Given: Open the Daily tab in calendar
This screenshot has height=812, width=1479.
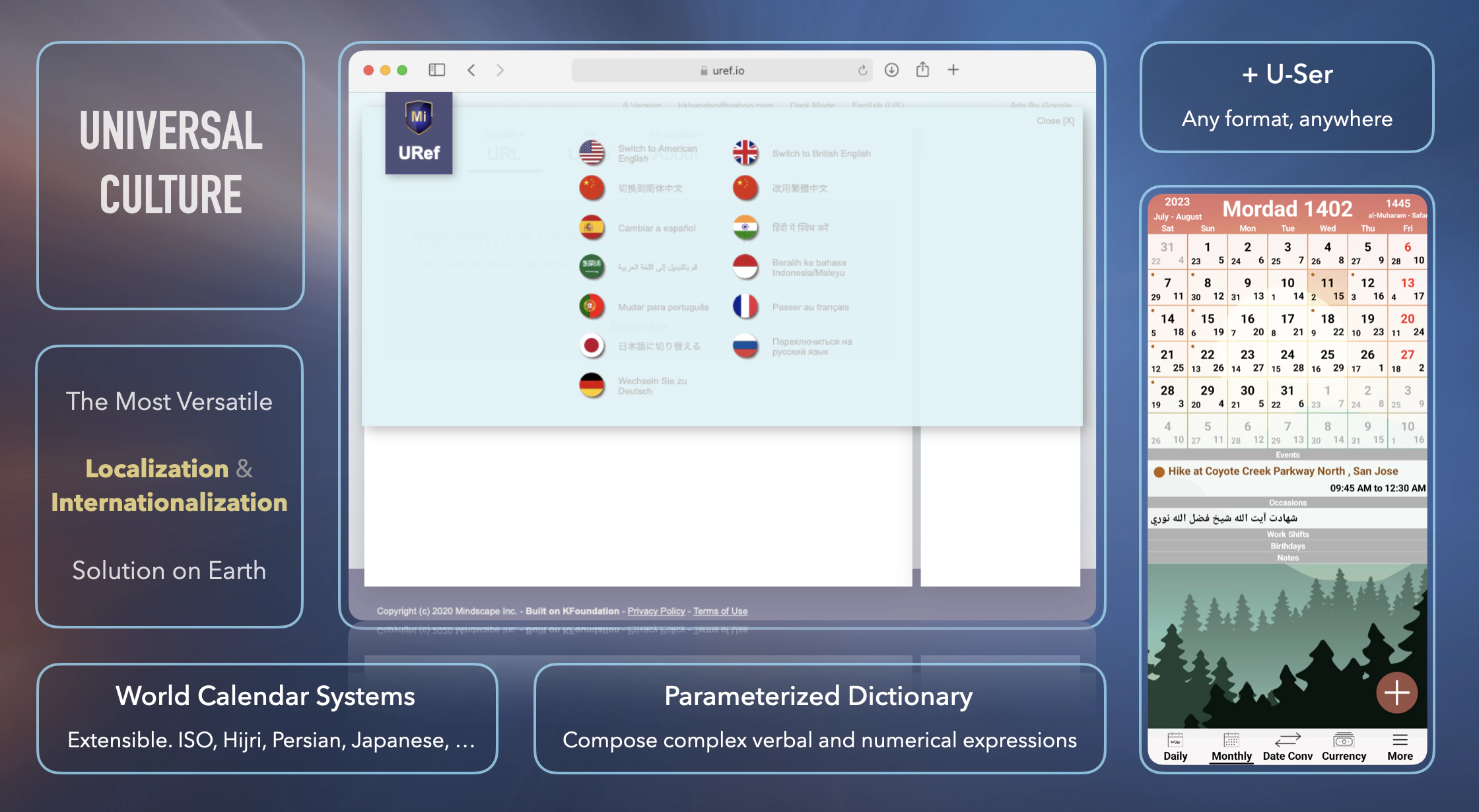Looking at the screenshot, I should click(x=1175, y=747).
